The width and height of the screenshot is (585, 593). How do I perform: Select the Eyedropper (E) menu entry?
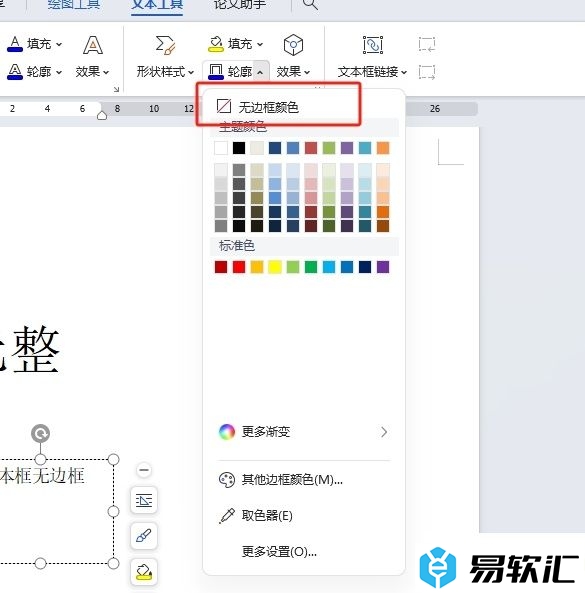point(304,515)
